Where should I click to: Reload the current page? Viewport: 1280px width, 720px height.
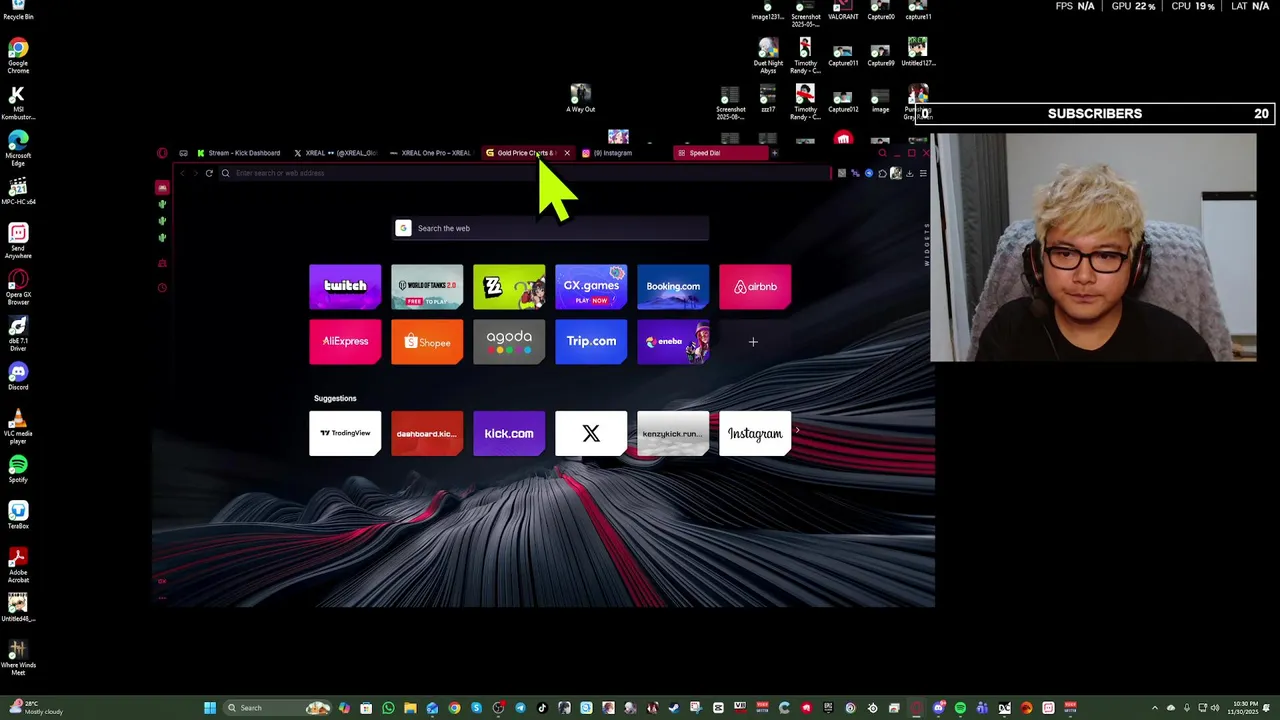tap(209, 173)
